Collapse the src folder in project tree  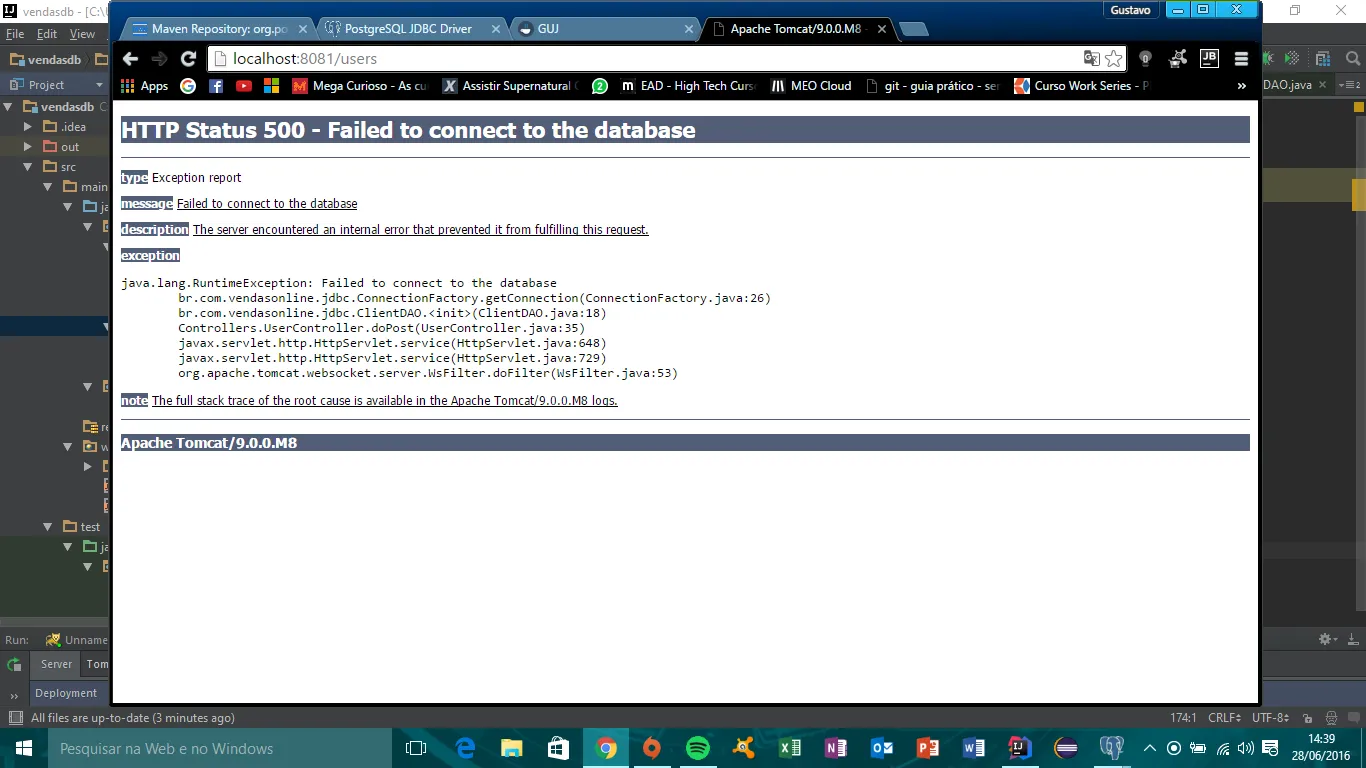[x=28, y=167]
